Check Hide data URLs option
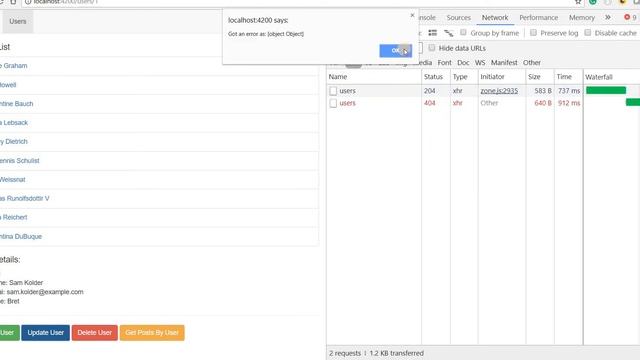640x360 pixels. (x=431, y=48)
